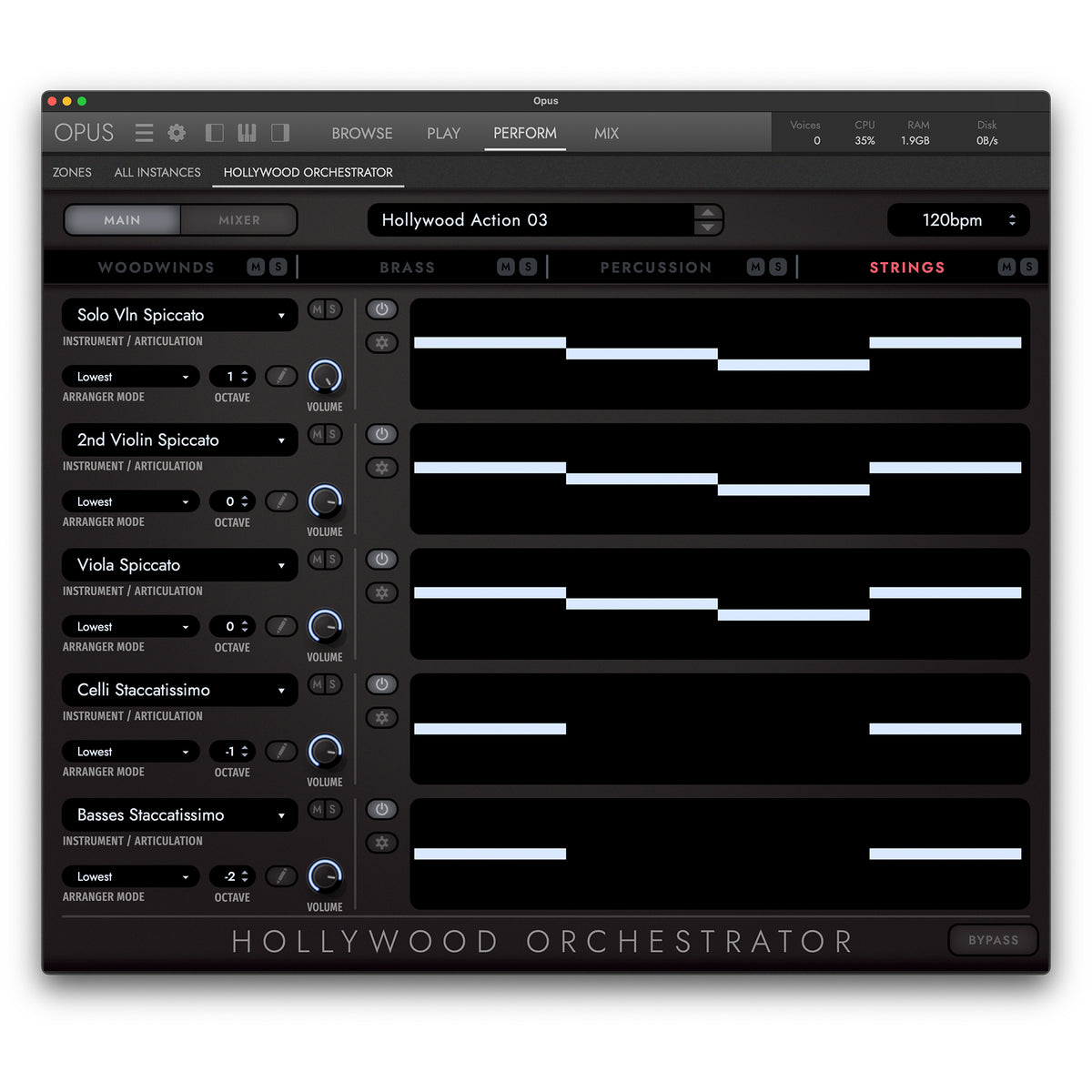Image resolution: width=1092 pixels, height=1092 pixels.
Task: Open Celli Staccatissimo pattern settings gear
Action: [x=382, y=718]
